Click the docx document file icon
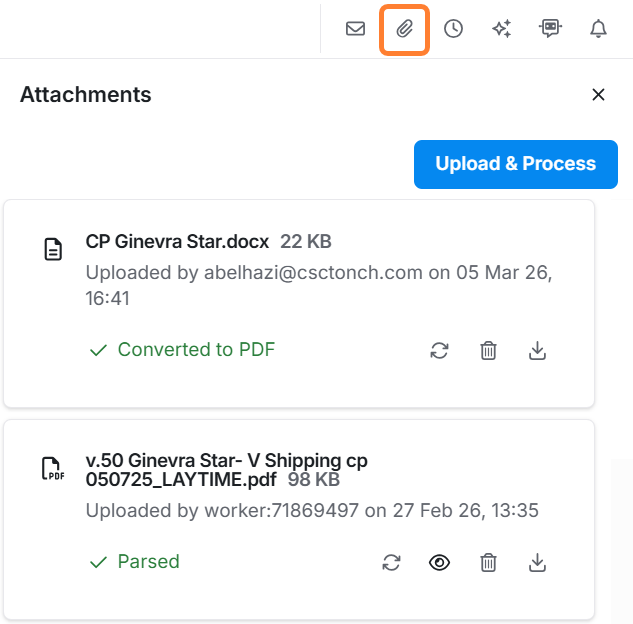The image size is (633, 624). click(x=53, y=249)
